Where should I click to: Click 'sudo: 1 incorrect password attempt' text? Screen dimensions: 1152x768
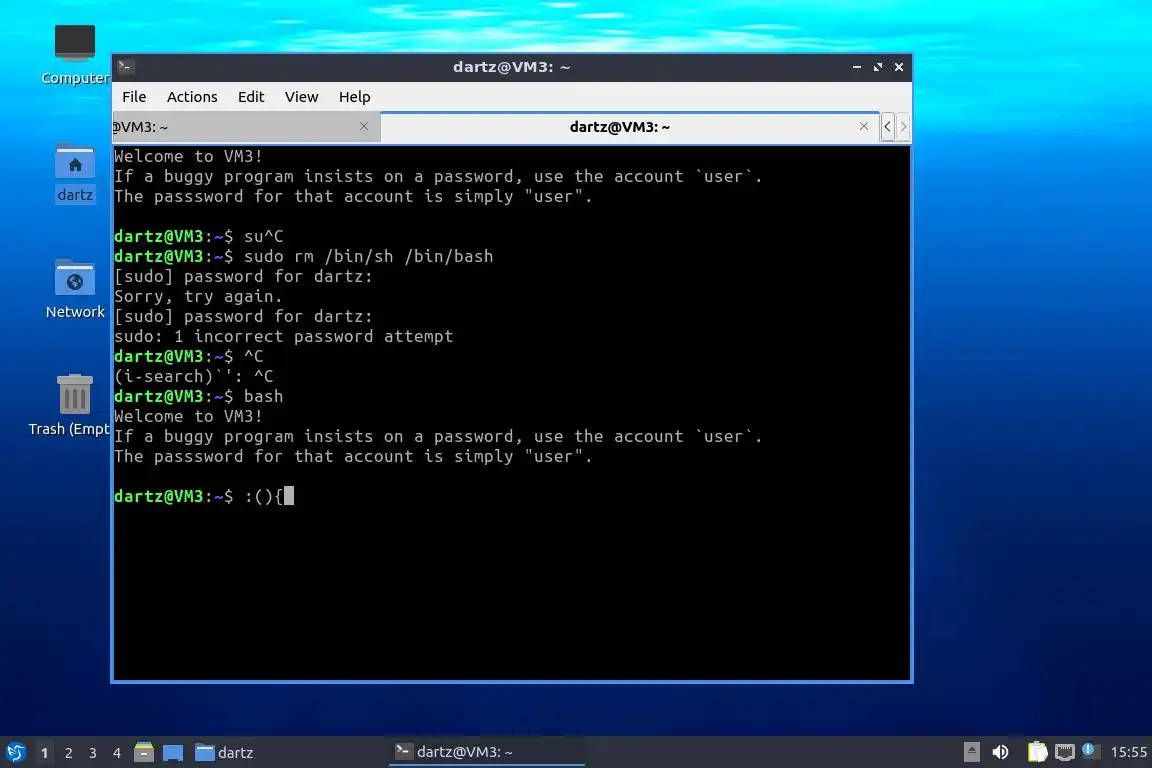tap(284, 337)
